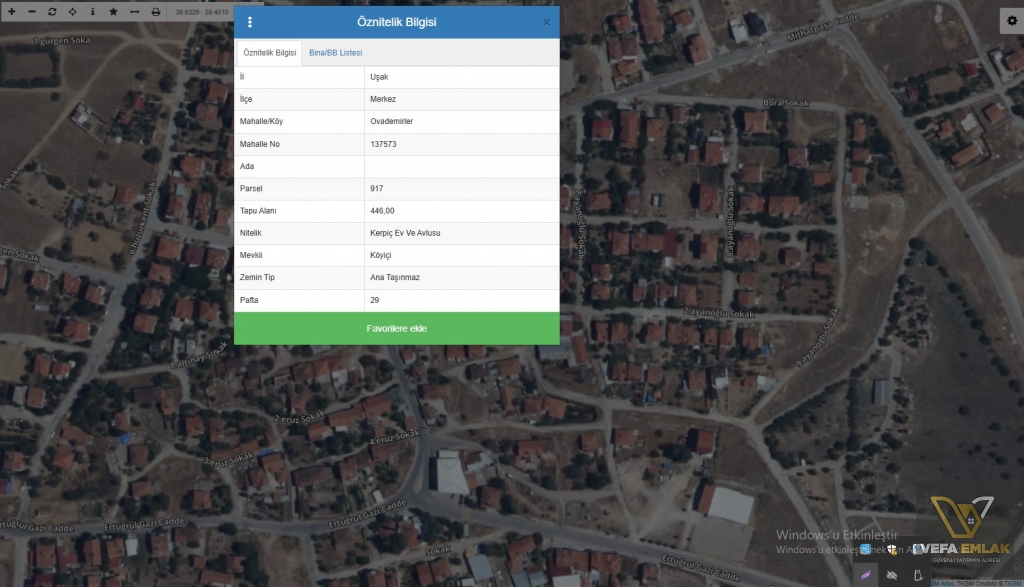Image resolution: width=1024 pixels, height=587 pixels.
Task: Switch to the Öznitelik Bilgisi tab
Action: tap(269, 52)
